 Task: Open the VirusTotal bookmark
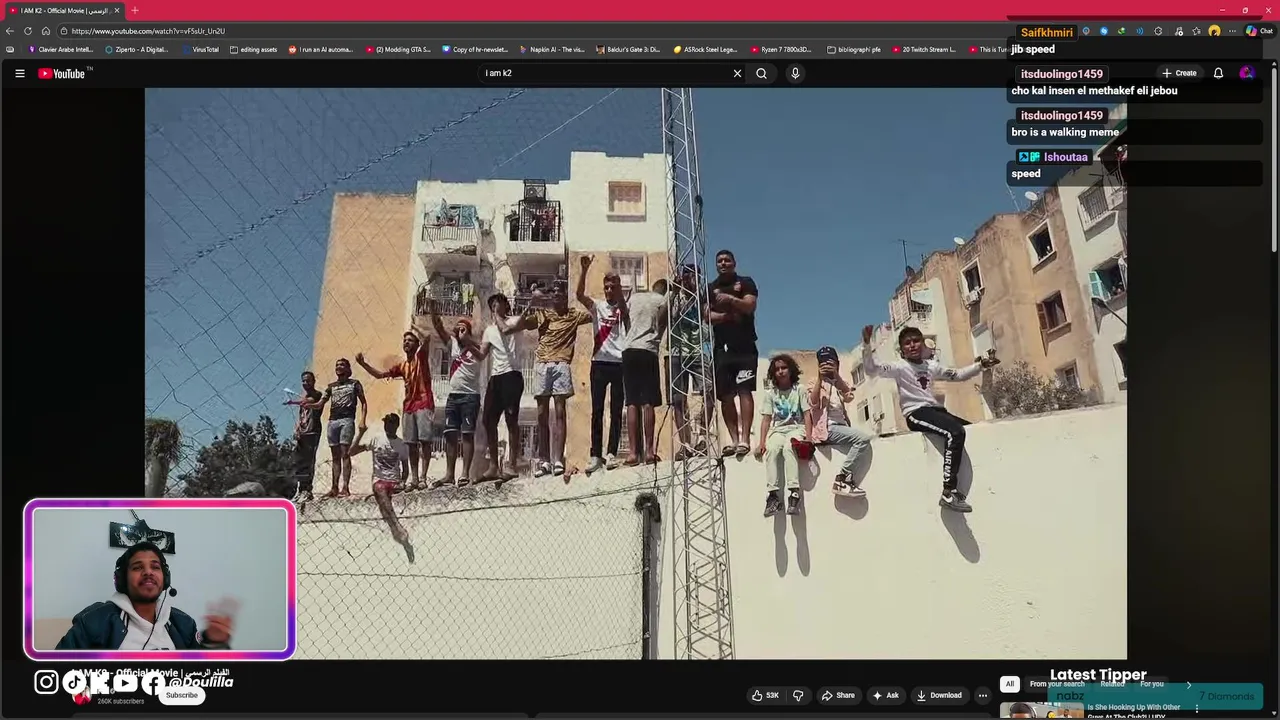point(200,49)
